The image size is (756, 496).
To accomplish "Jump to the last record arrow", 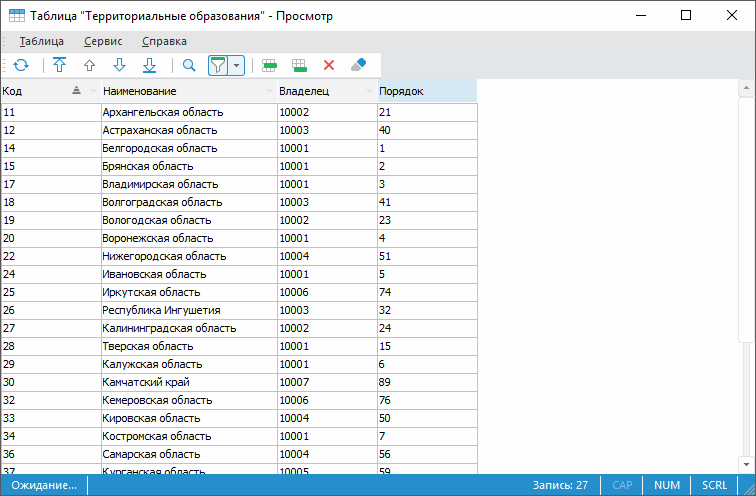I will click(149, 65).
